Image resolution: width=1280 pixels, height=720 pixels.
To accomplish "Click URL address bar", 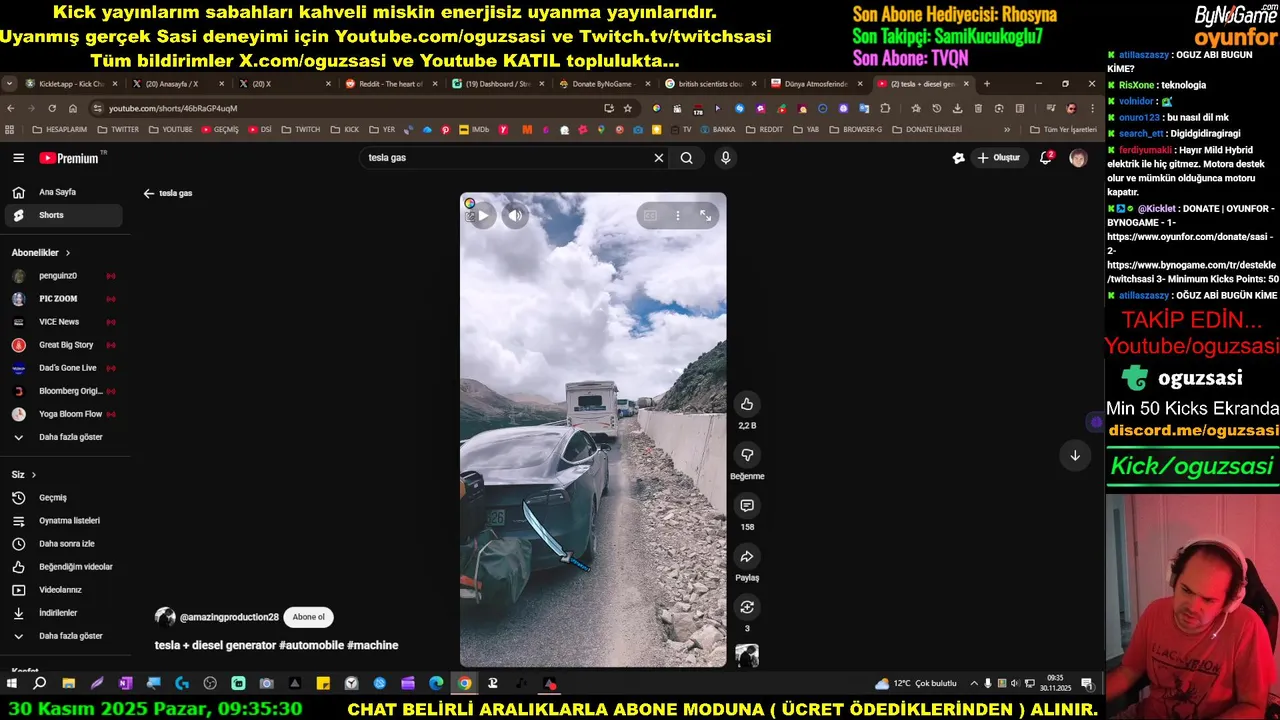I will point(345,108).
